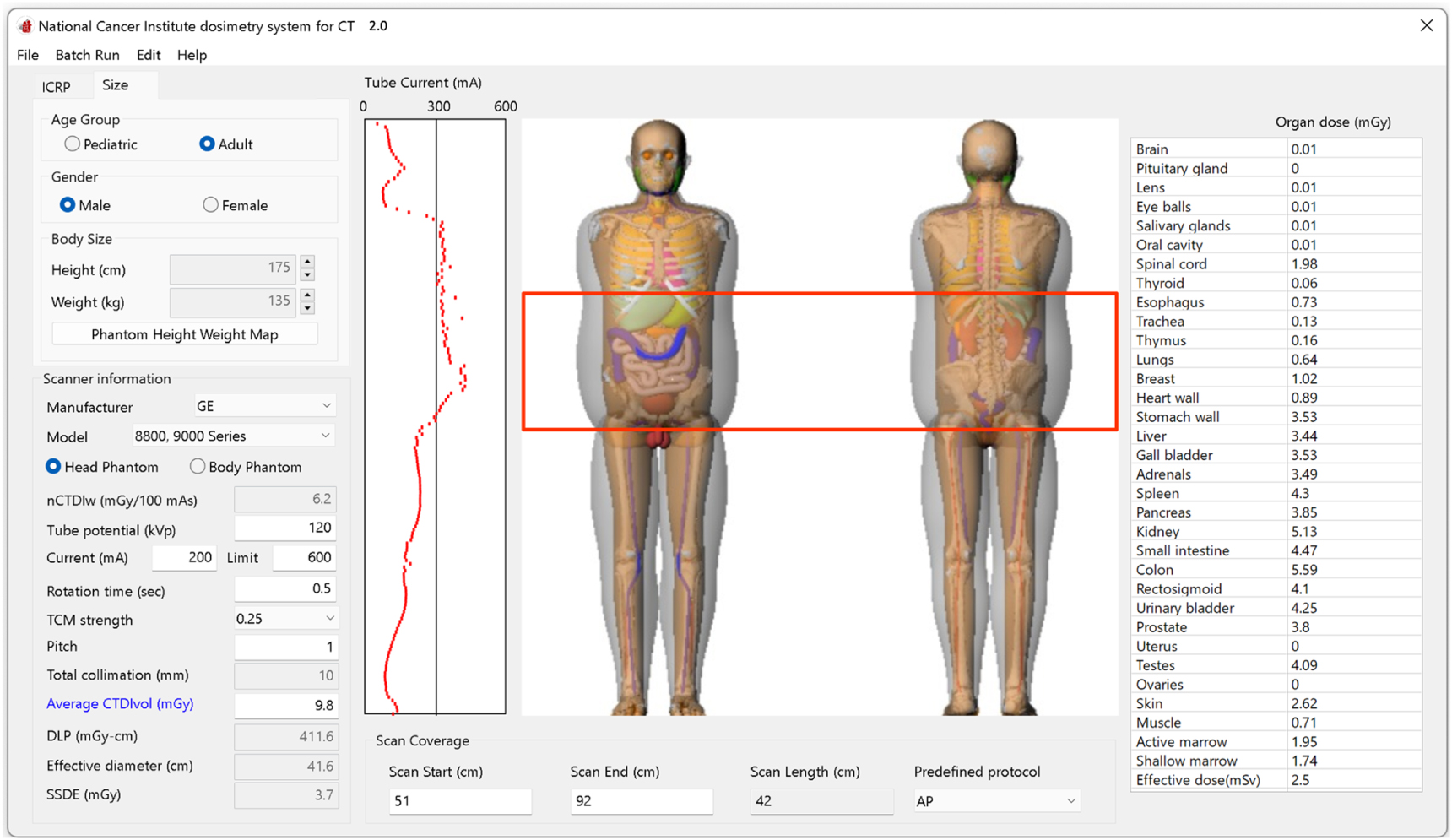Click the front-view phantom body image
The width and height of the screenshot is (1452, 840).
coord(658,416)
